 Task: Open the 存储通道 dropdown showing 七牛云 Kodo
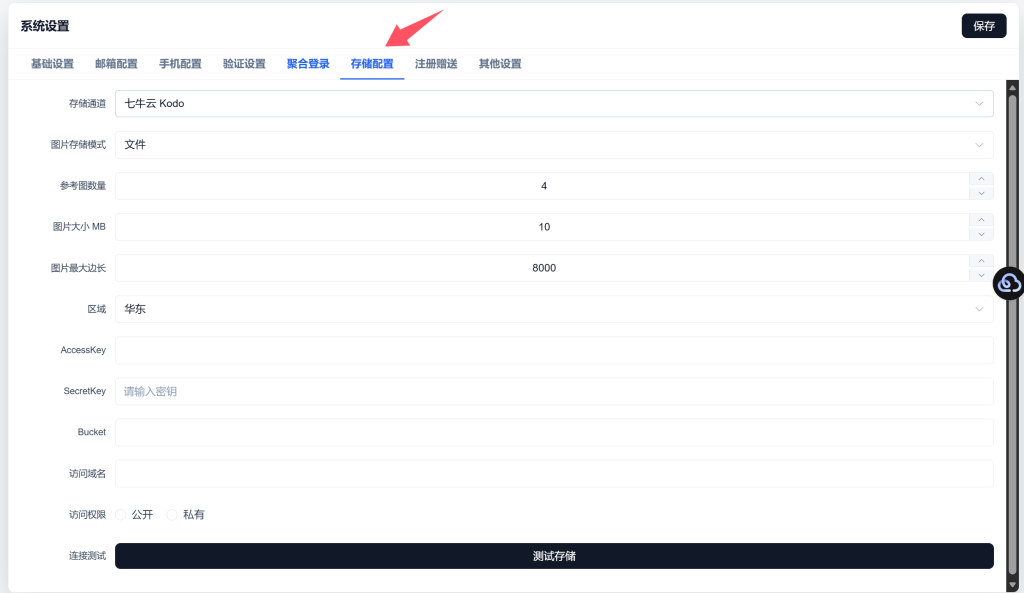click(554, 104)
